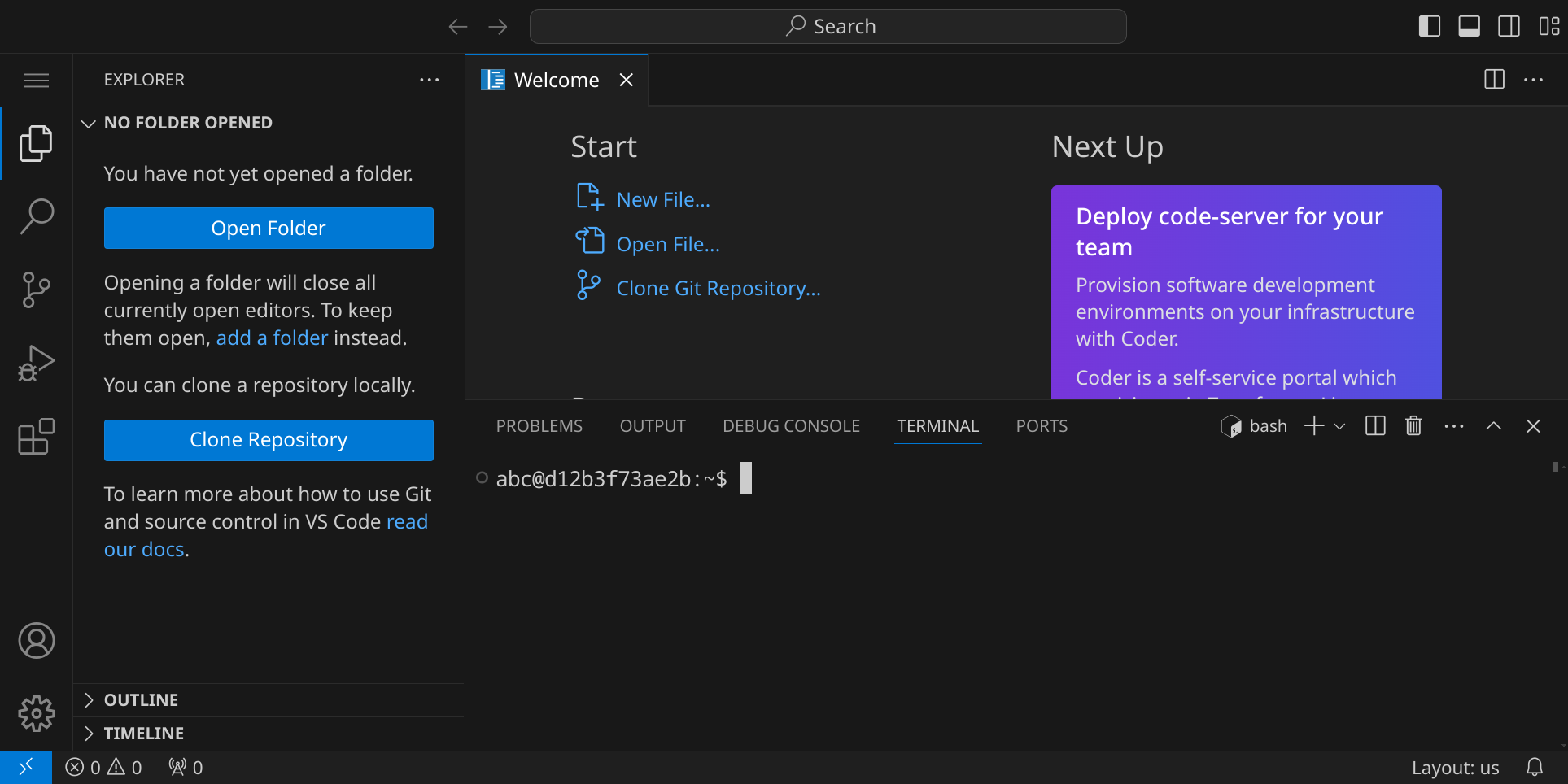Open the Extensions view

[37, 437]
